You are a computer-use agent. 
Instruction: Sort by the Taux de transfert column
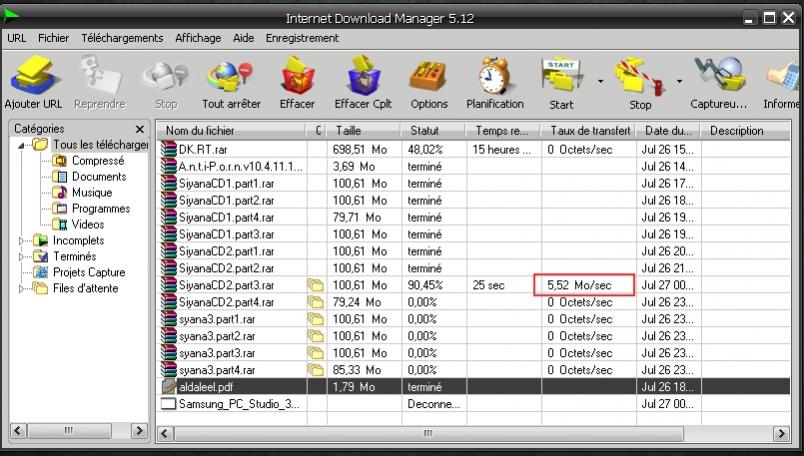tap(589, 131)
